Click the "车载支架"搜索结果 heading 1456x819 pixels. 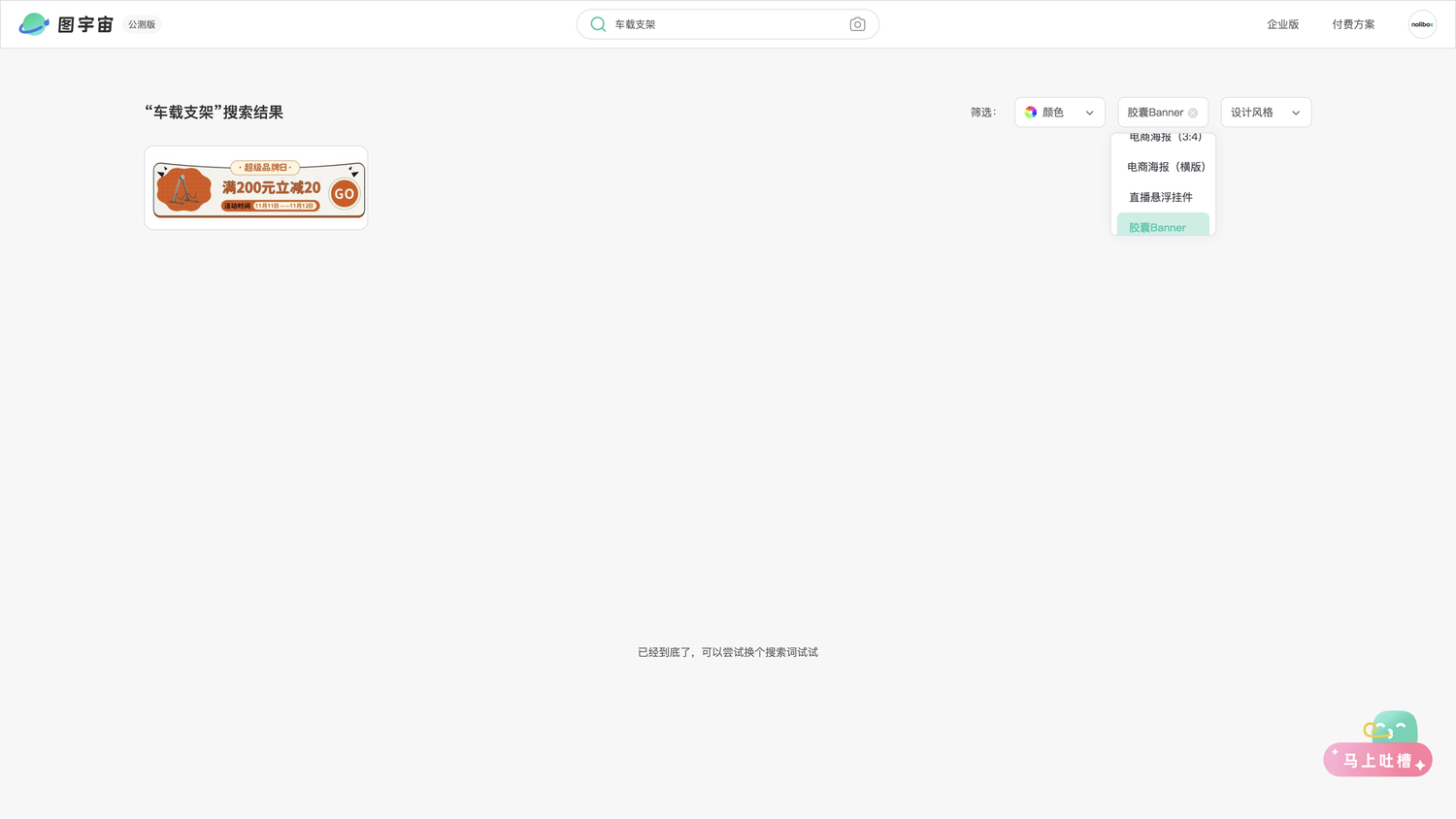215,113
